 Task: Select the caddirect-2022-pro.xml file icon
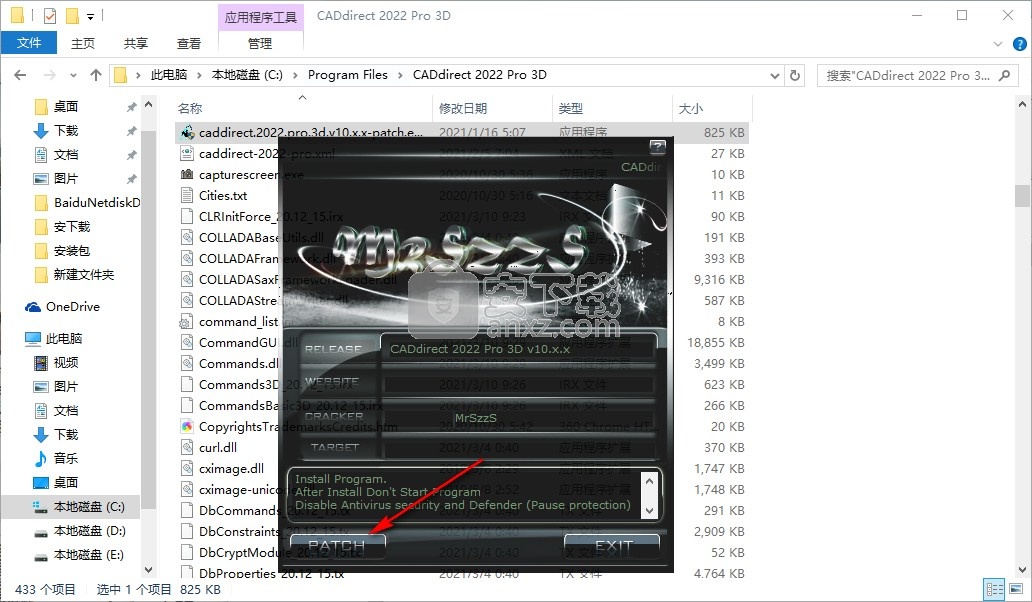point(187,153)
